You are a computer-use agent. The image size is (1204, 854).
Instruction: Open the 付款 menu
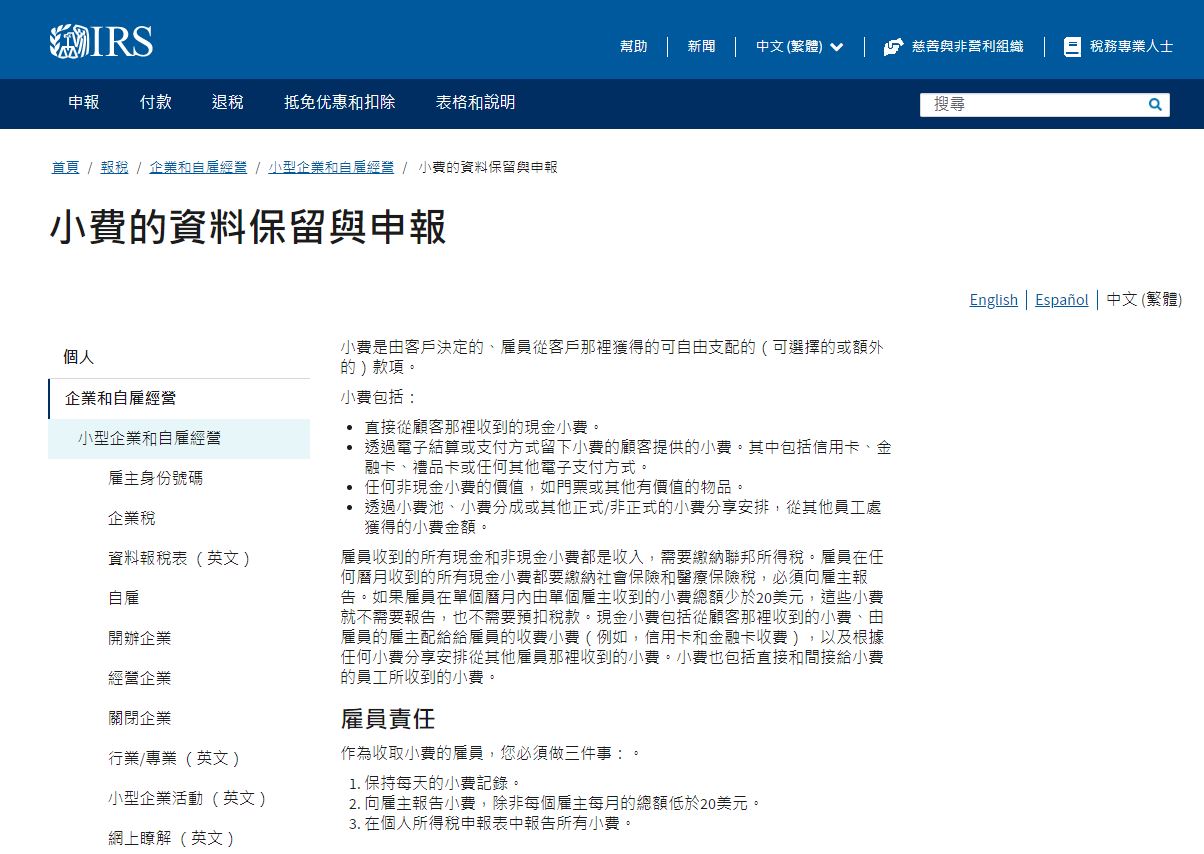(155, 102)
